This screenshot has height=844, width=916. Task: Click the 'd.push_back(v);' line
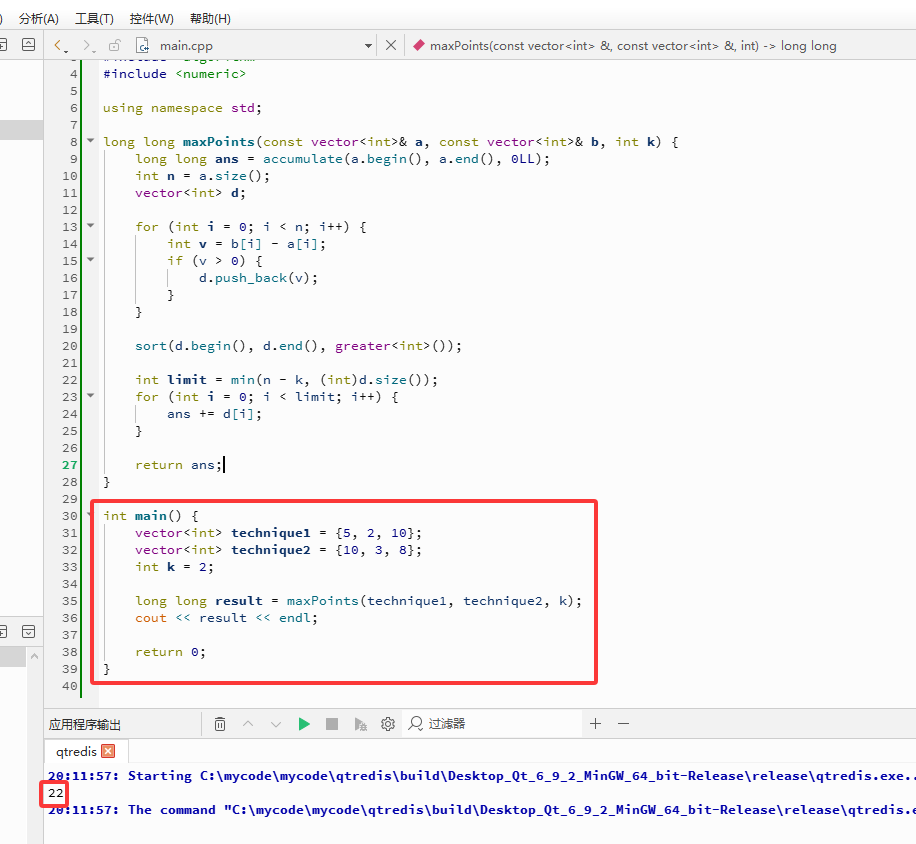258,278
